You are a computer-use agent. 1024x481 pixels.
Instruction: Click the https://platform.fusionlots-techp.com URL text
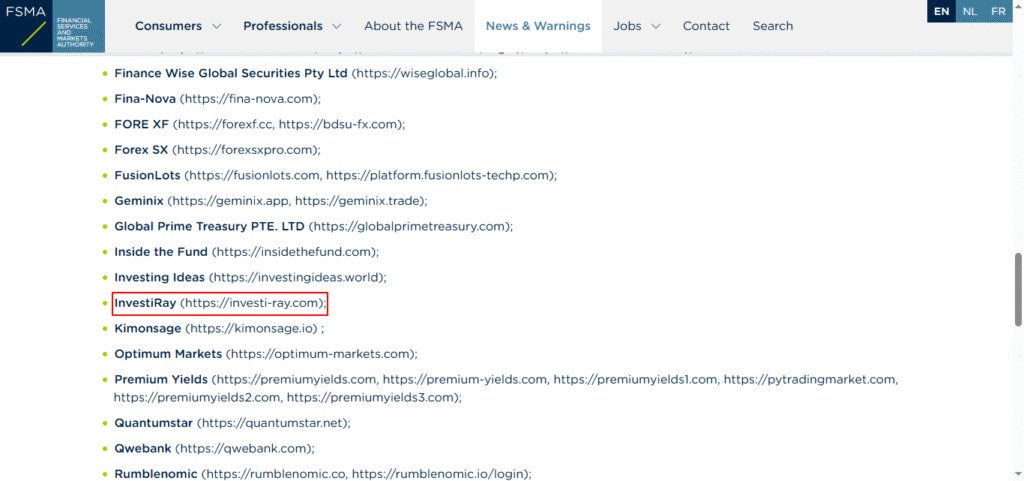pos(438,175)
